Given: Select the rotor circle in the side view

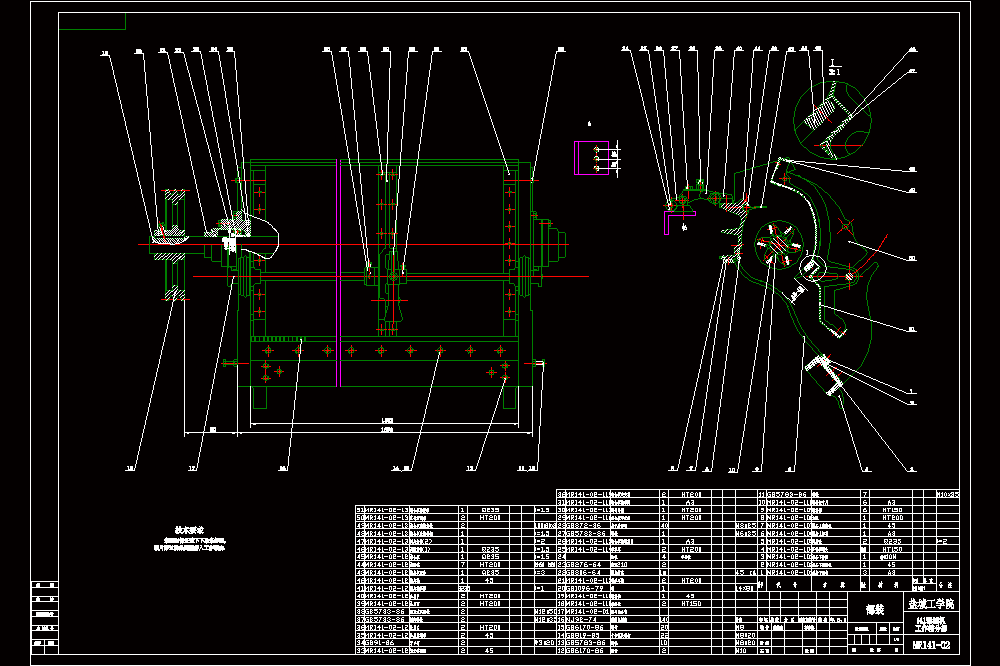Looking at the screenshot, I should pyautogui.click(x=779, y=244).
